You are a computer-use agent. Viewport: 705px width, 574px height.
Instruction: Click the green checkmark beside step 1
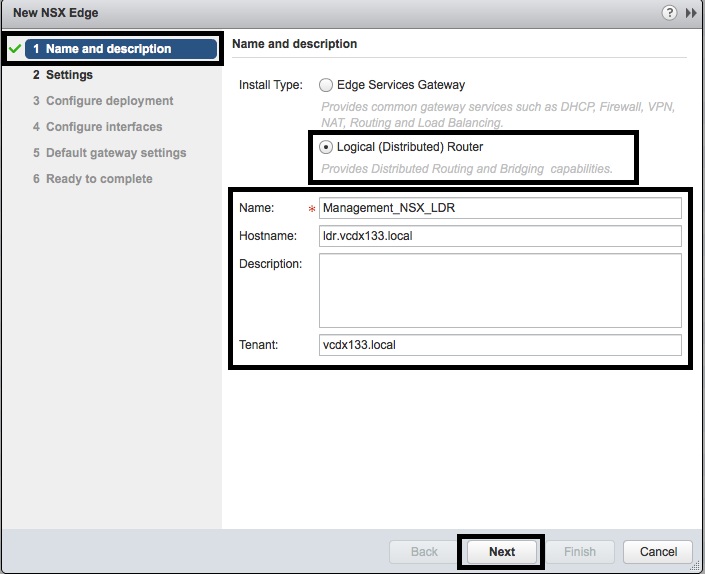15,49
